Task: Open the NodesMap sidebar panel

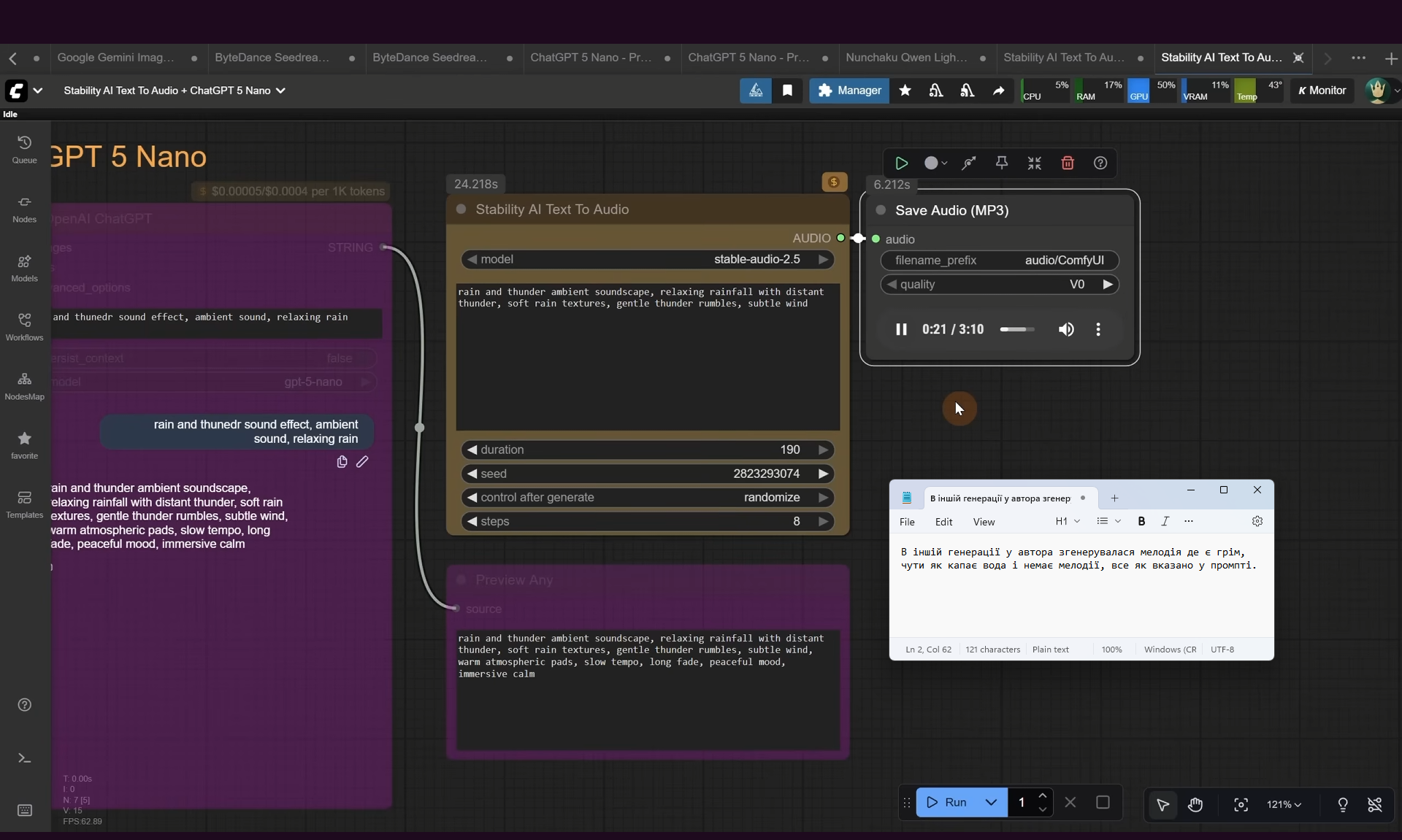Action: tap(24, 385)
